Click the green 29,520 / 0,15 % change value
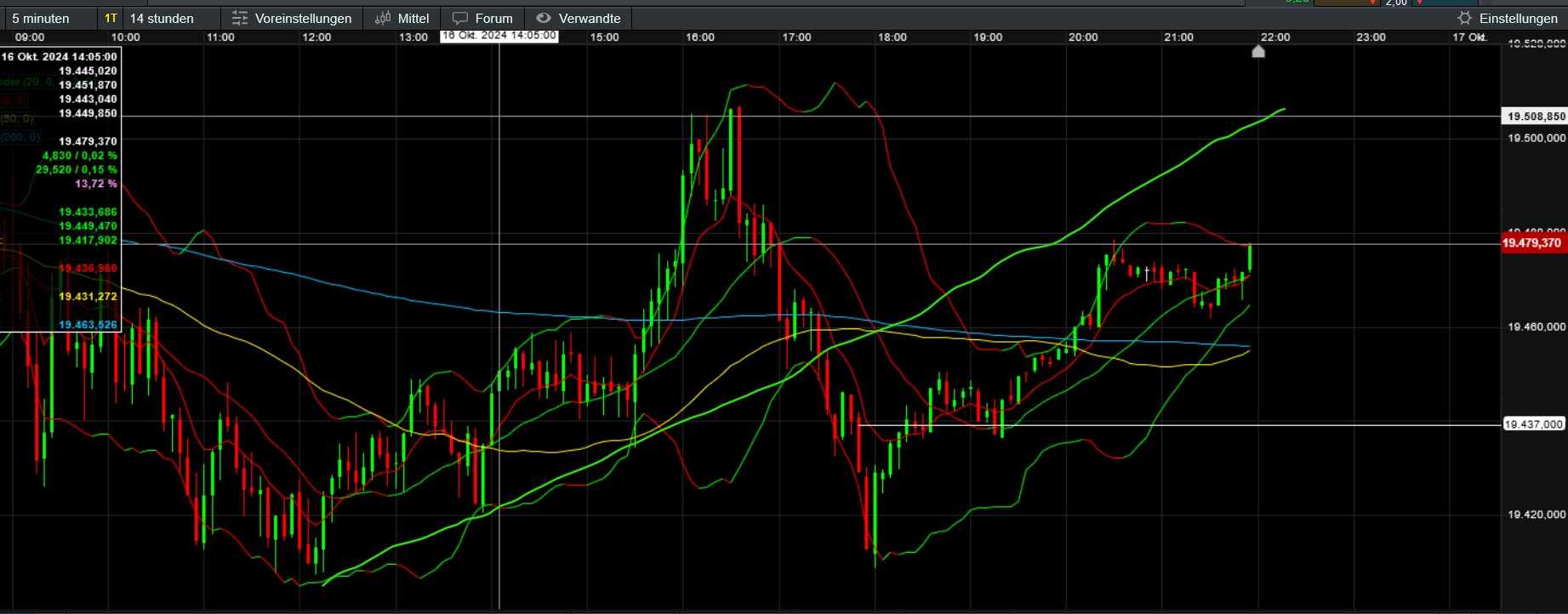 77,169
